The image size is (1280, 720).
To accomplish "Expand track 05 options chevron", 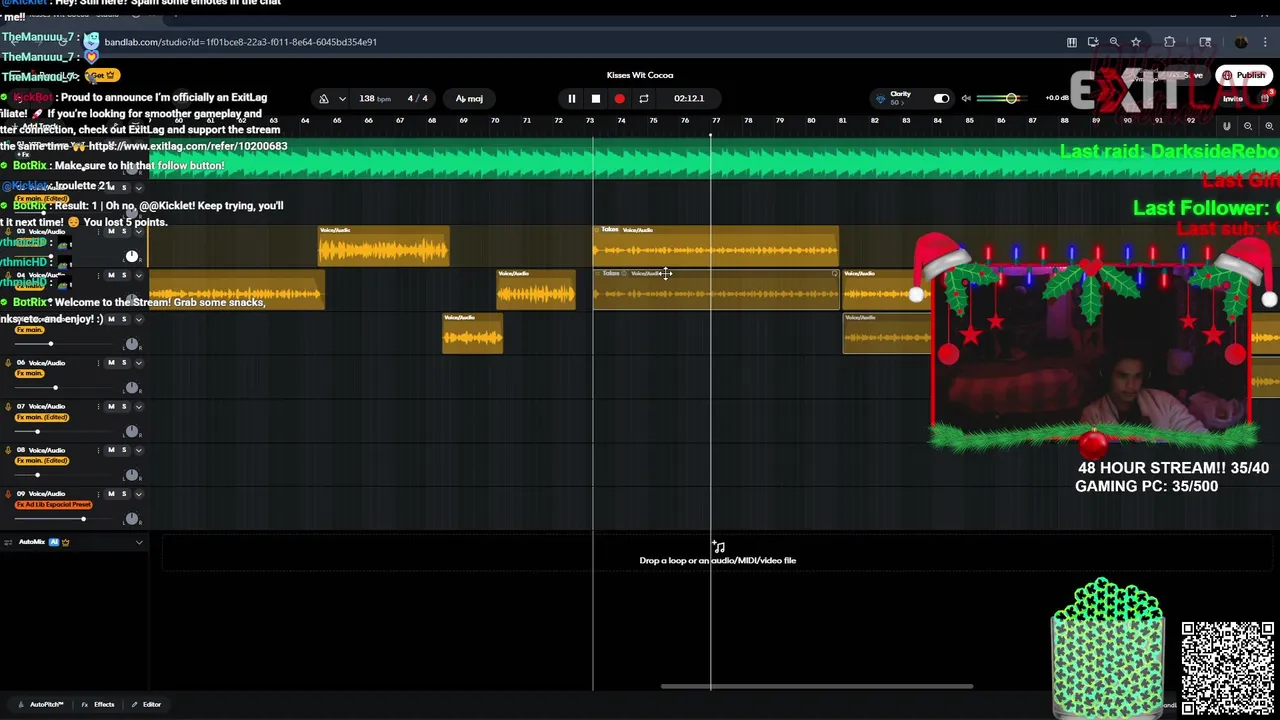I will [139, 319].
